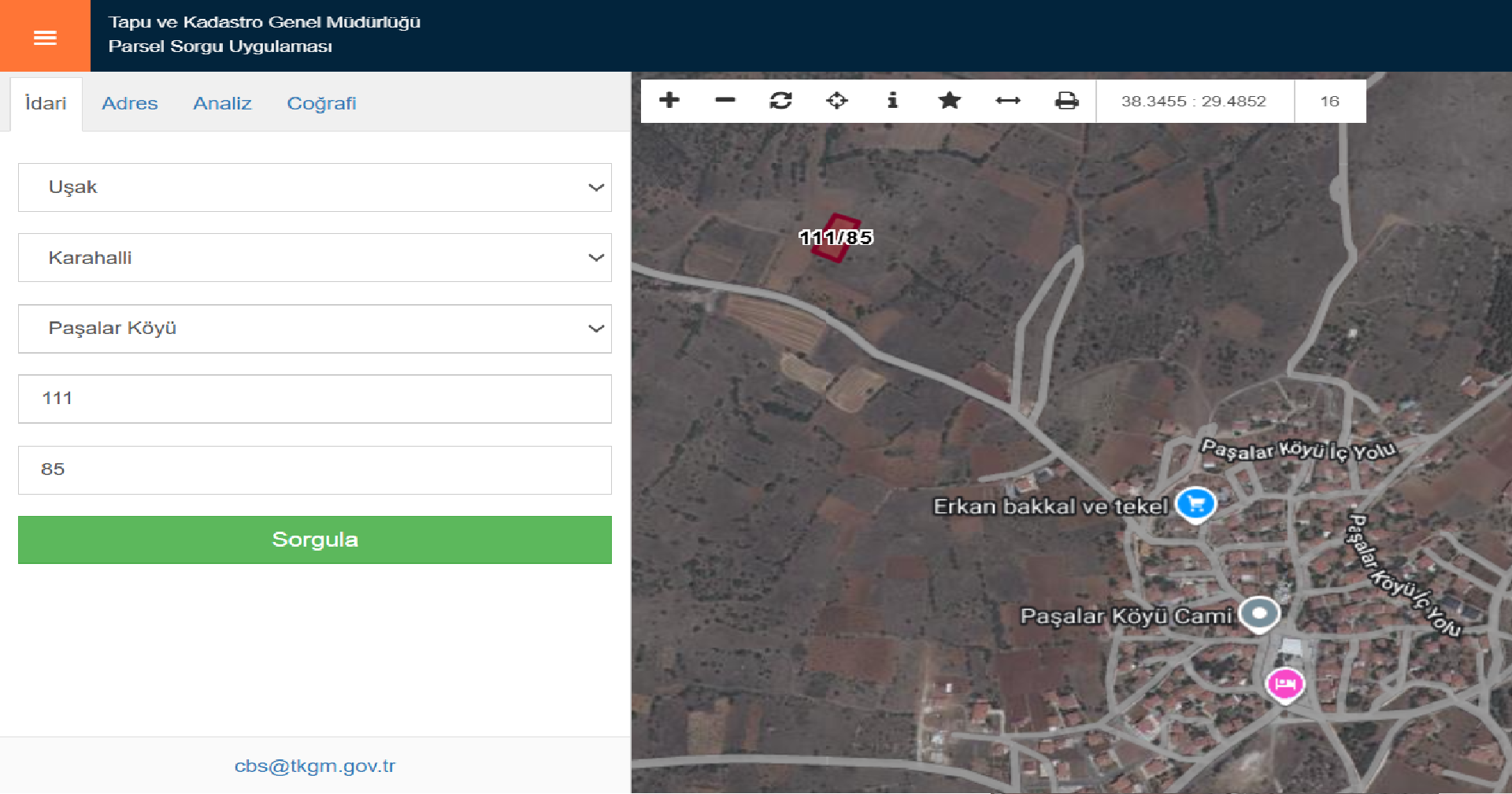Image resolution: width=1512 pixels, height=794 pixels.
Task: Select the red 111/85 parcel on map
Action: coord(835,238)
